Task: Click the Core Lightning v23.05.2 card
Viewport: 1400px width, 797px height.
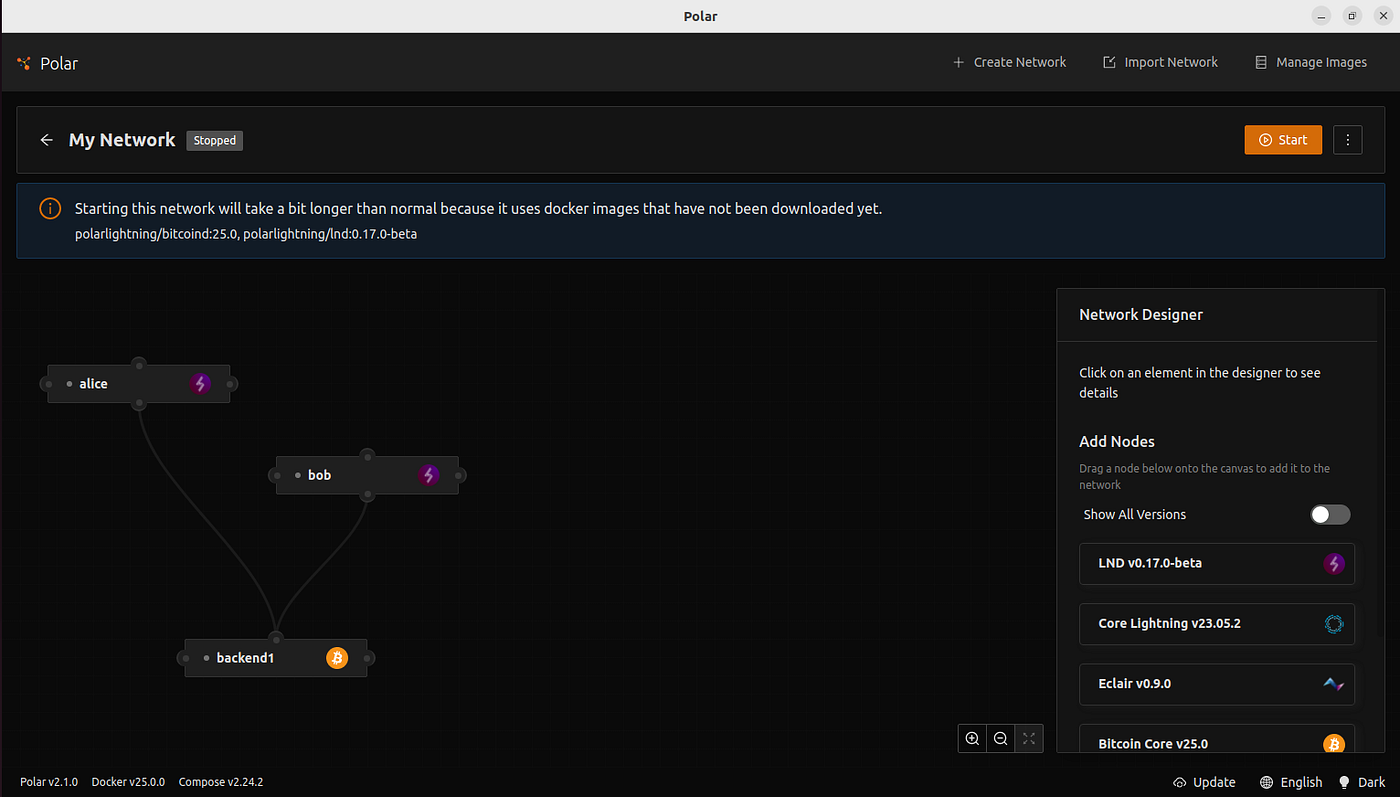Action: 1217,623
